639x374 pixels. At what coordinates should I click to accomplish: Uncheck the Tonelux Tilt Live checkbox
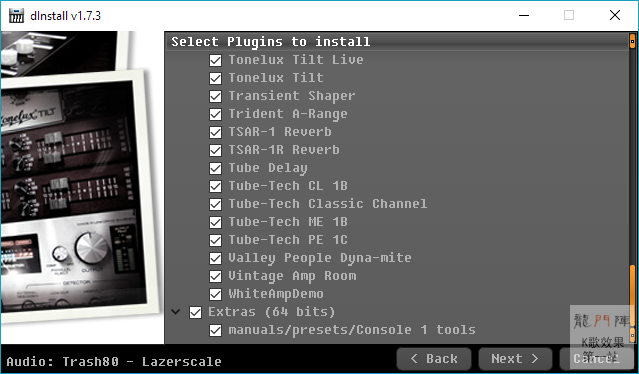point(215,60)
